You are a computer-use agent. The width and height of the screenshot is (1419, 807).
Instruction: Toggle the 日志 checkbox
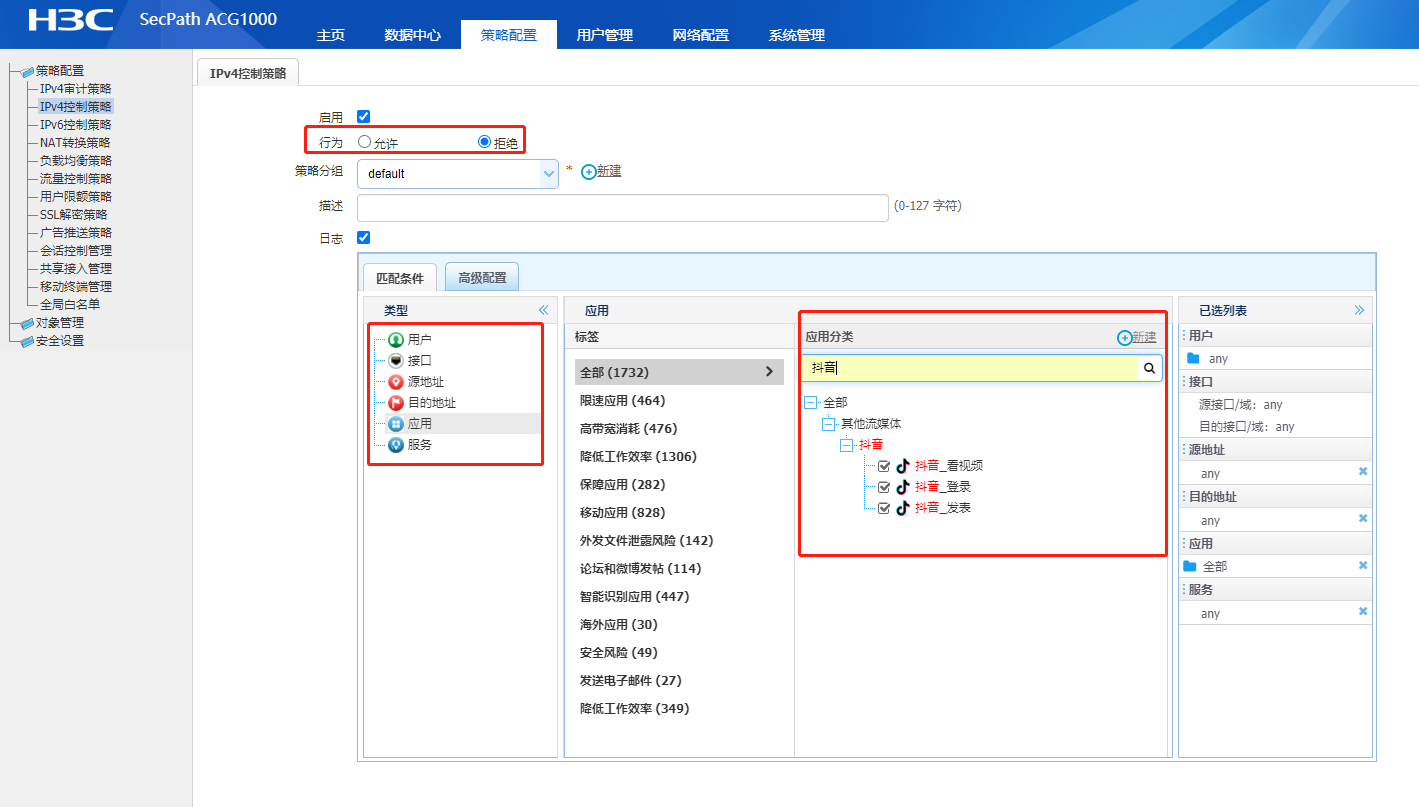point(364,238)
